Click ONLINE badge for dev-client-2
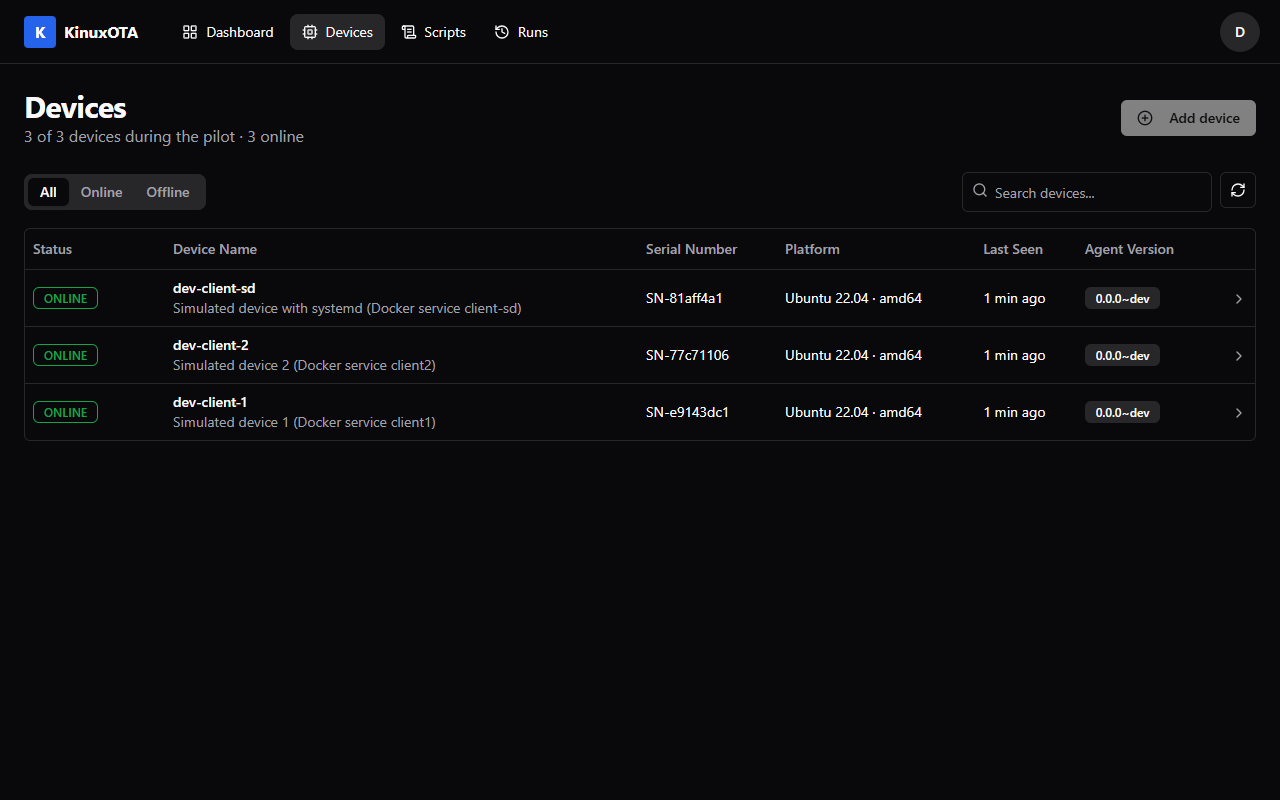The width and height of the screenshot is (1280, 800). coord(65,355)
